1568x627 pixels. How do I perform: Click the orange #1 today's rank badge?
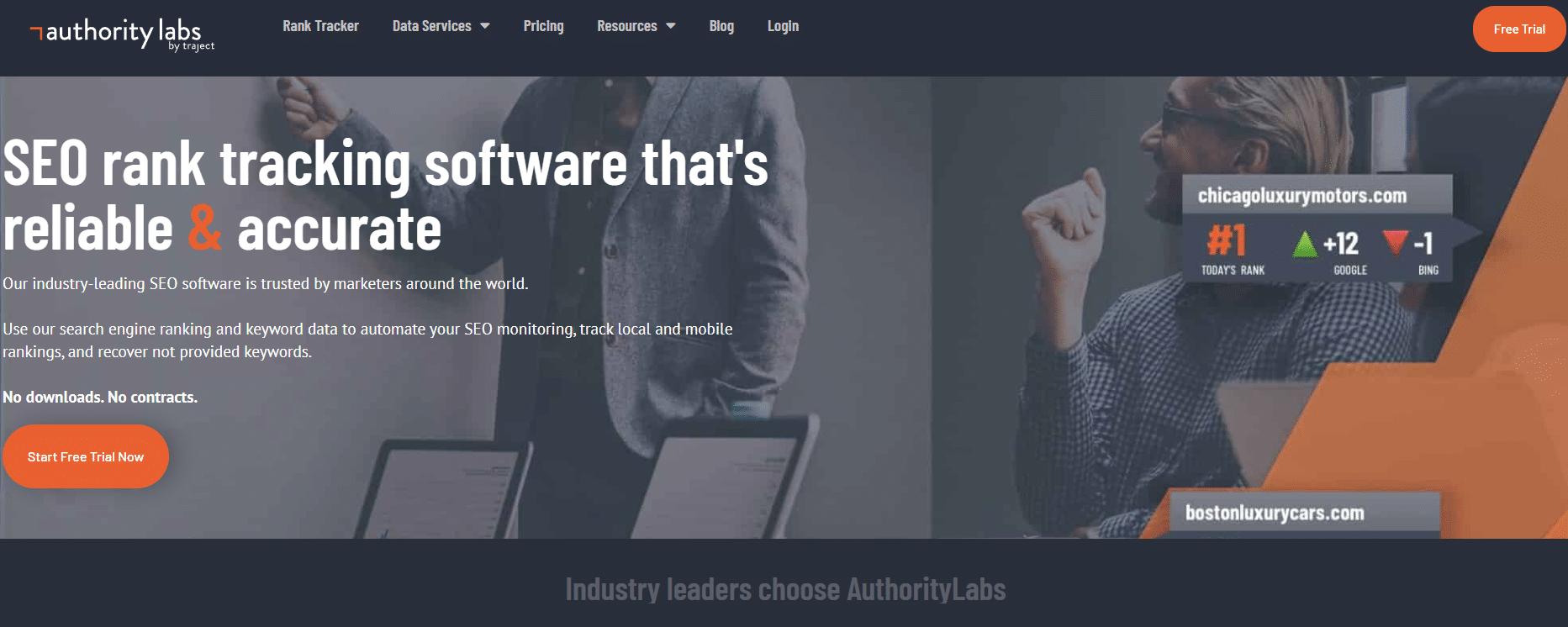click(1227, 240)
